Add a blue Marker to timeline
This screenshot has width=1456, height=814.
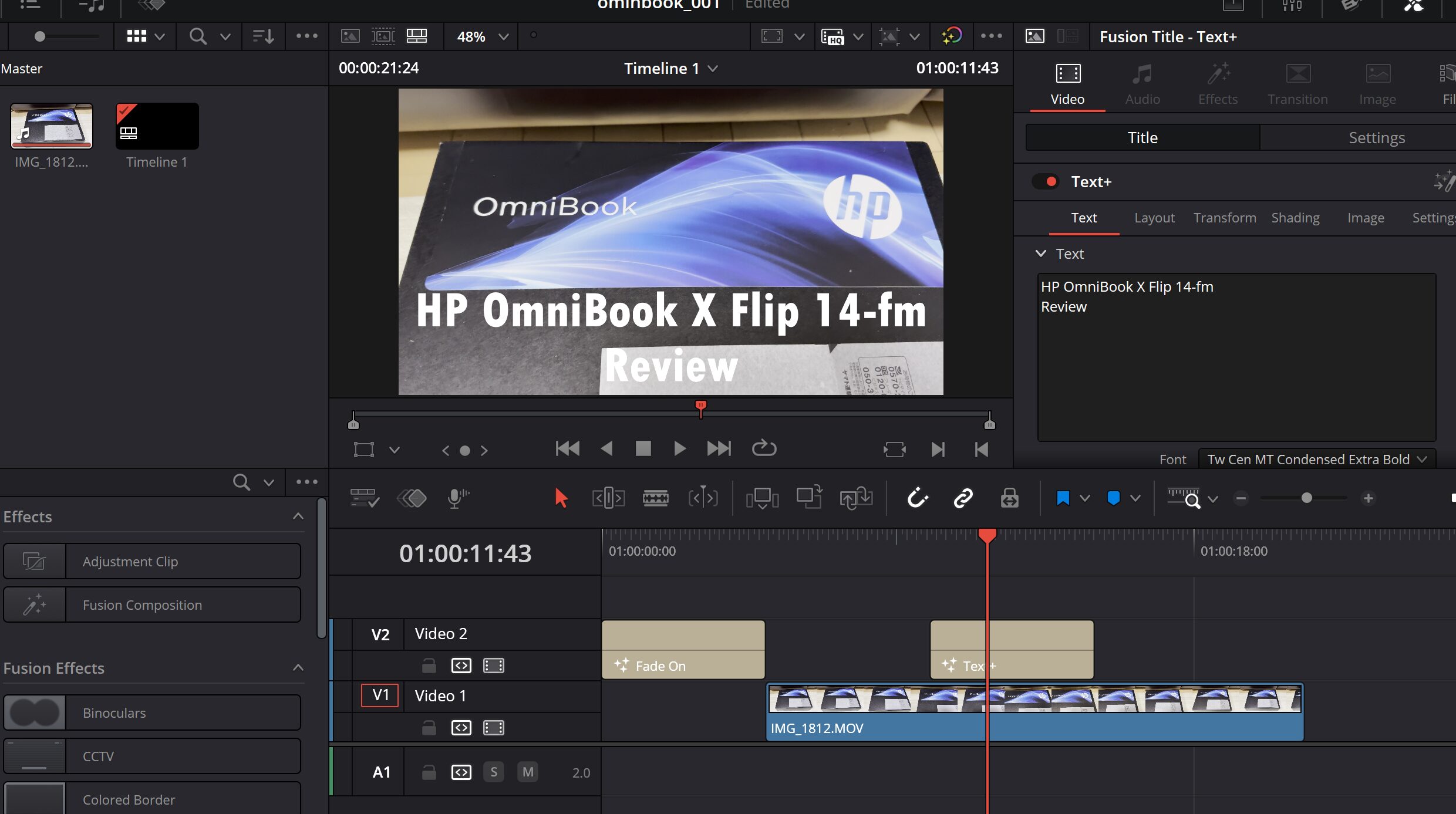pyautogui.click(x=1113, y=498)
